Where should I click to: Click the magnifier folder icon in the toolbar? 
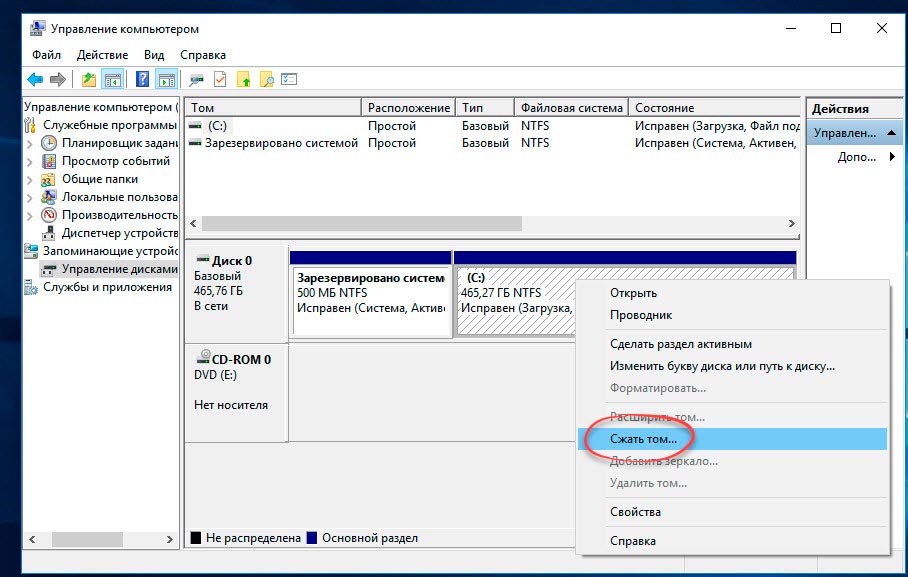click(267, 80)
